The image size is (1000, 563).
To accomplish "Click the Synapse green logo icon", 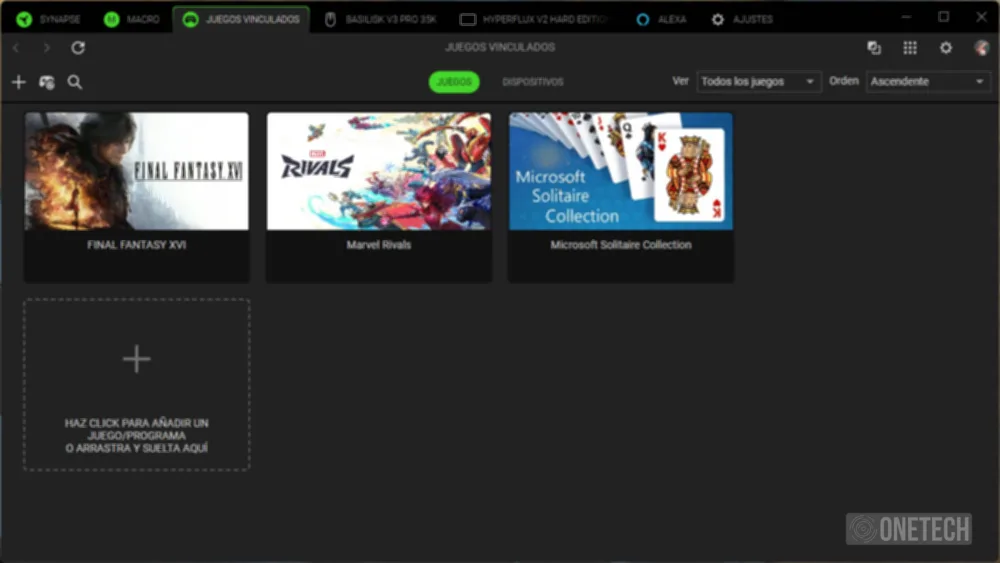I will tap(24, 19).
